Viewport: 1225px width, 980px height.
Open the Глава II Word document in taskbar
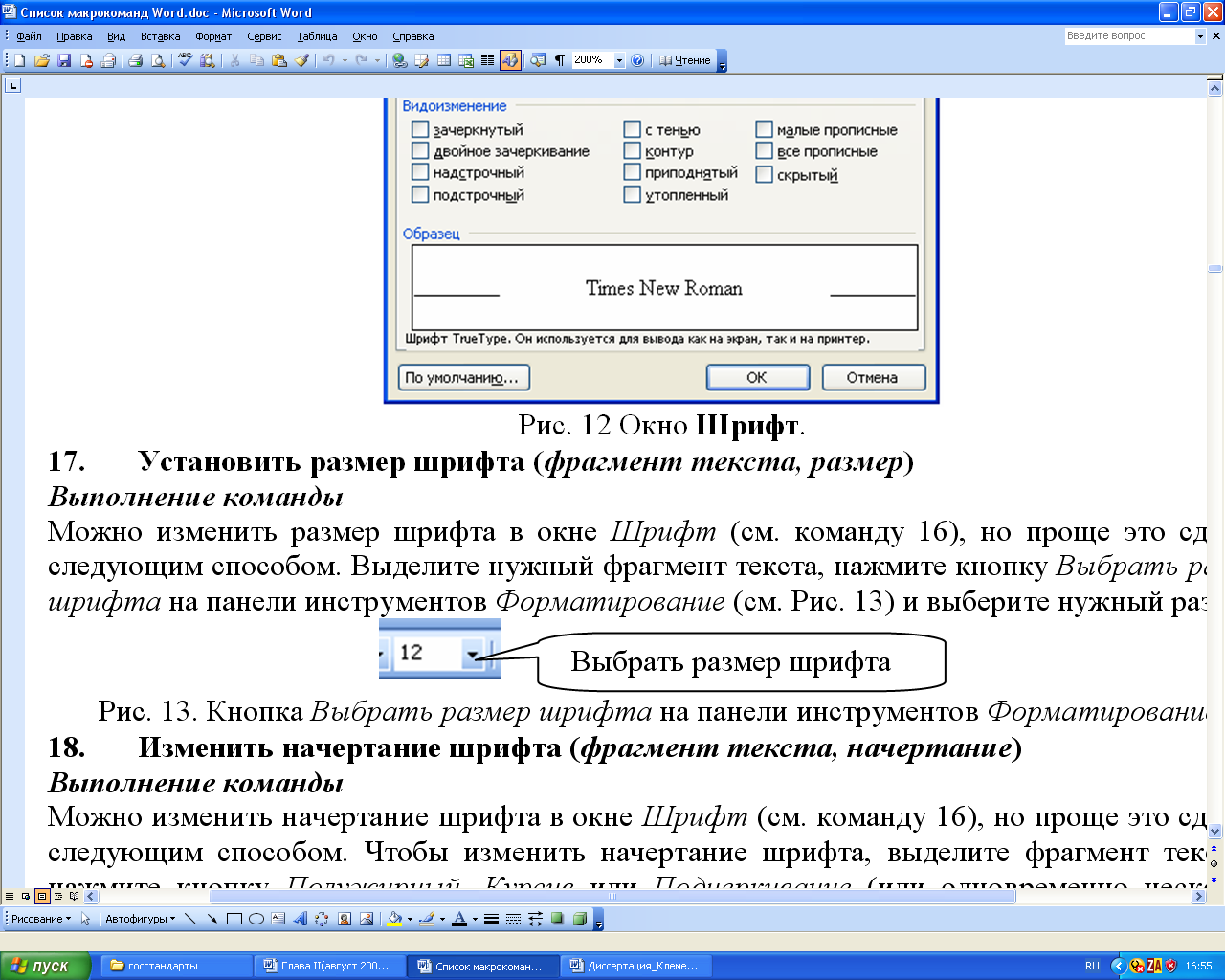(330, 966)
